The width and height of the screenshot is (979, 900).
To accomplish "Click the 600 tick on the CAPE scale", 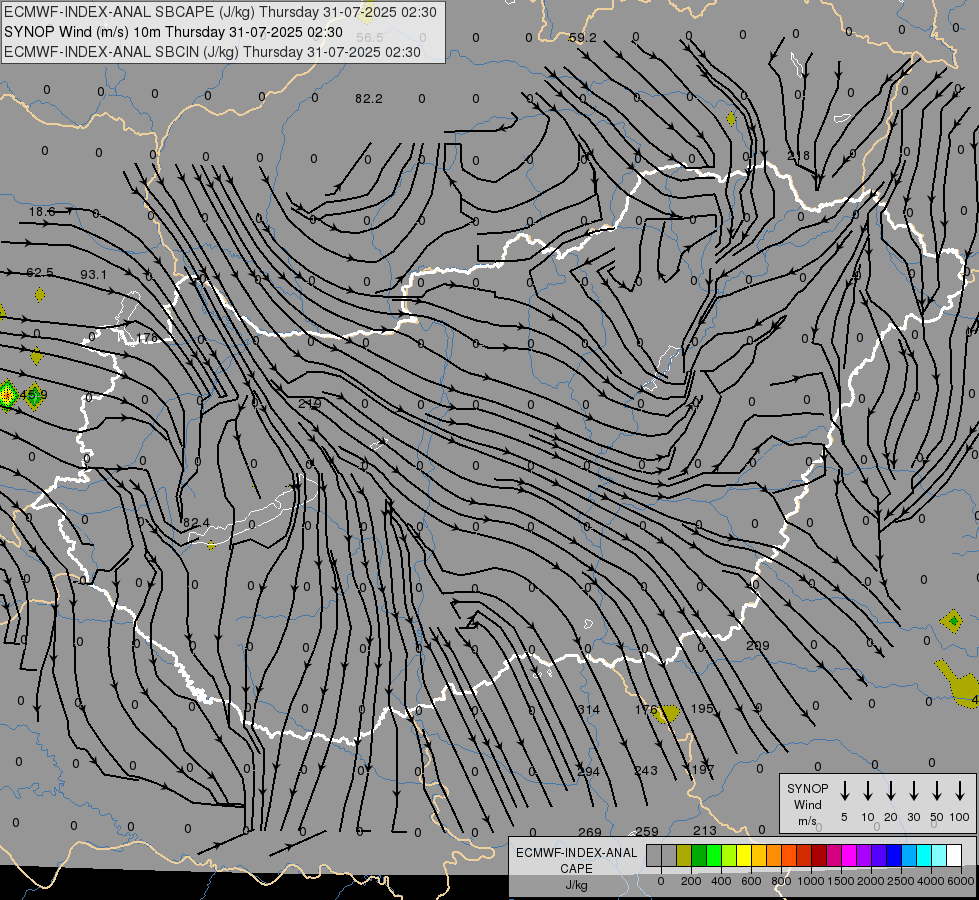I will point(751,881).
